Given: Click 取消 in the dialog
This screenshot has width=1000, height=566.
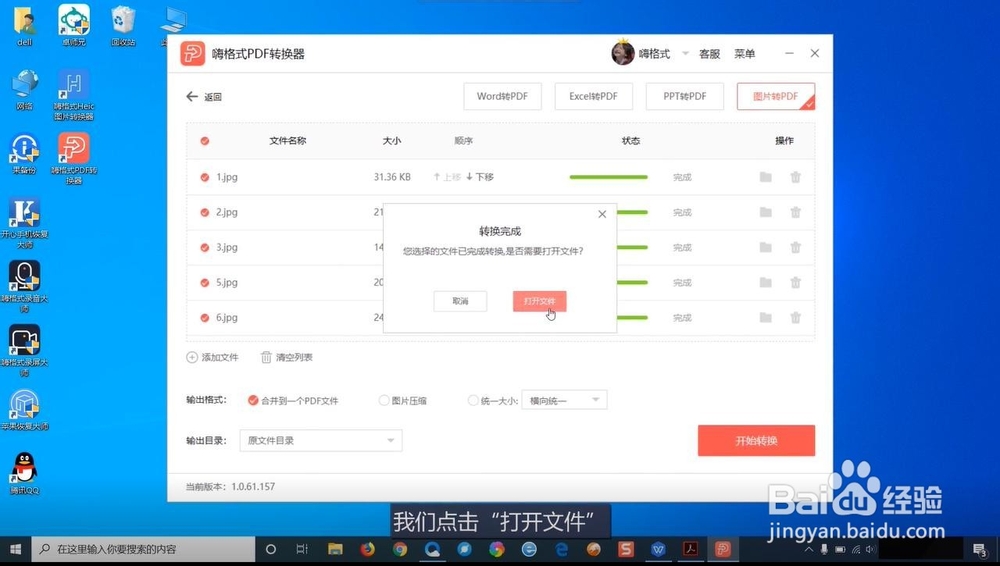Looking at the screenshot, I should click(x=460, y=301).
